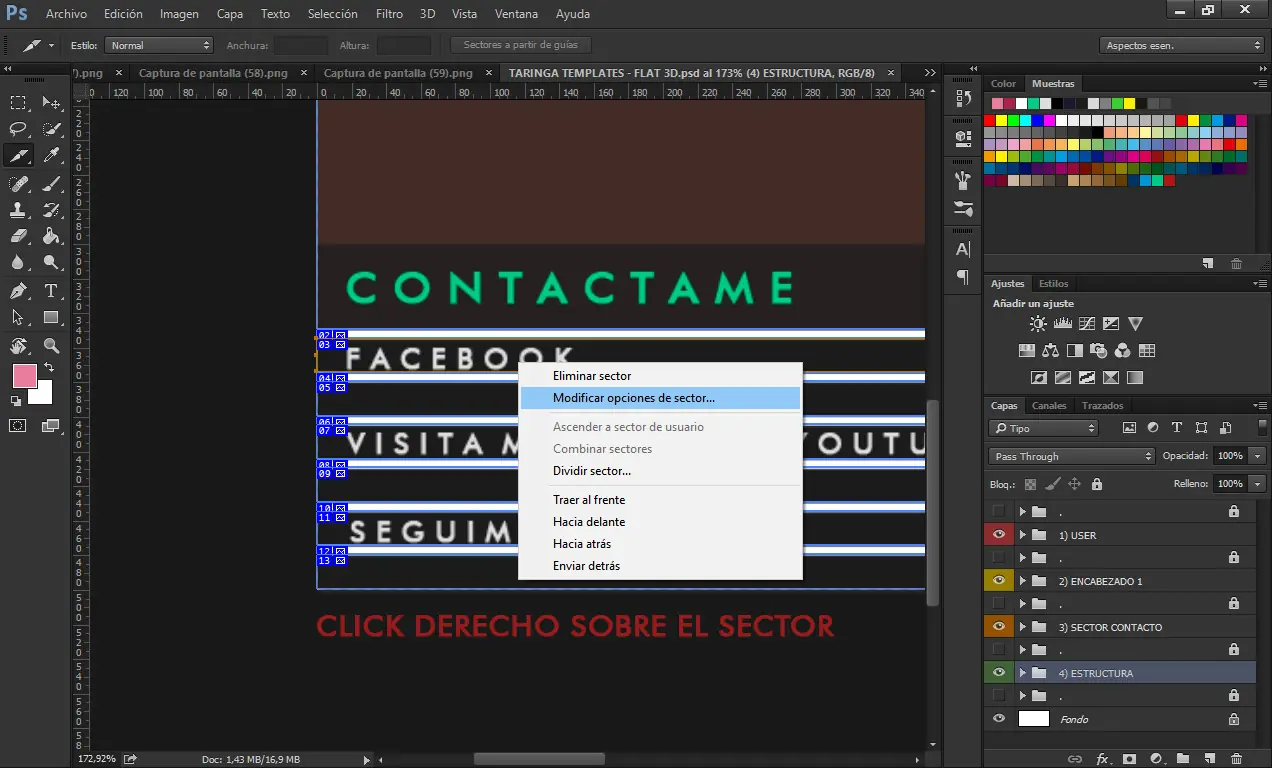Select the Zoom magnifier tool
Image resolution: width=1272 pixels, height=768 pixels.
[51, 346]
